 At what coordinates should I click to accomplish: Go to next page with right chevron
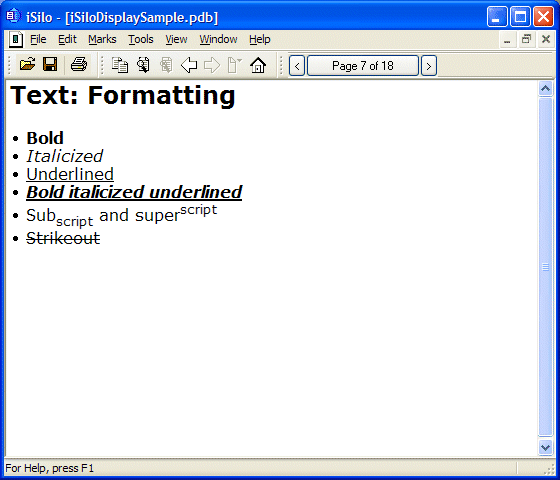point(429,66)
